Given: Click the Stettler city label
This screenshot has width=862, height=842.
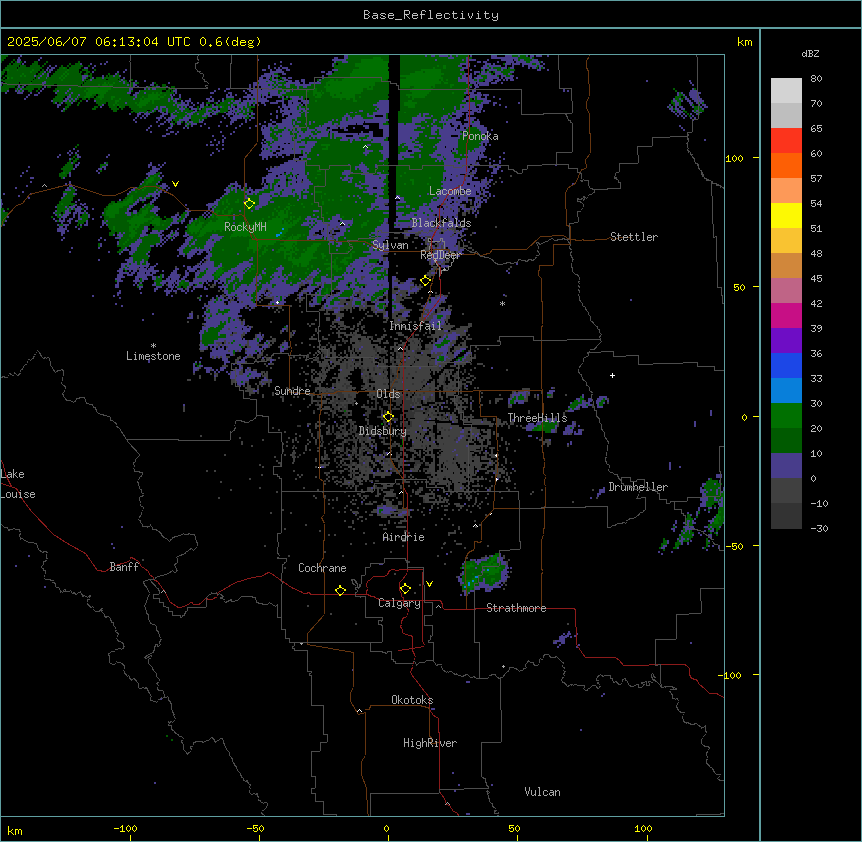Looking at the screenshot, I should click(x=634, y=237).
